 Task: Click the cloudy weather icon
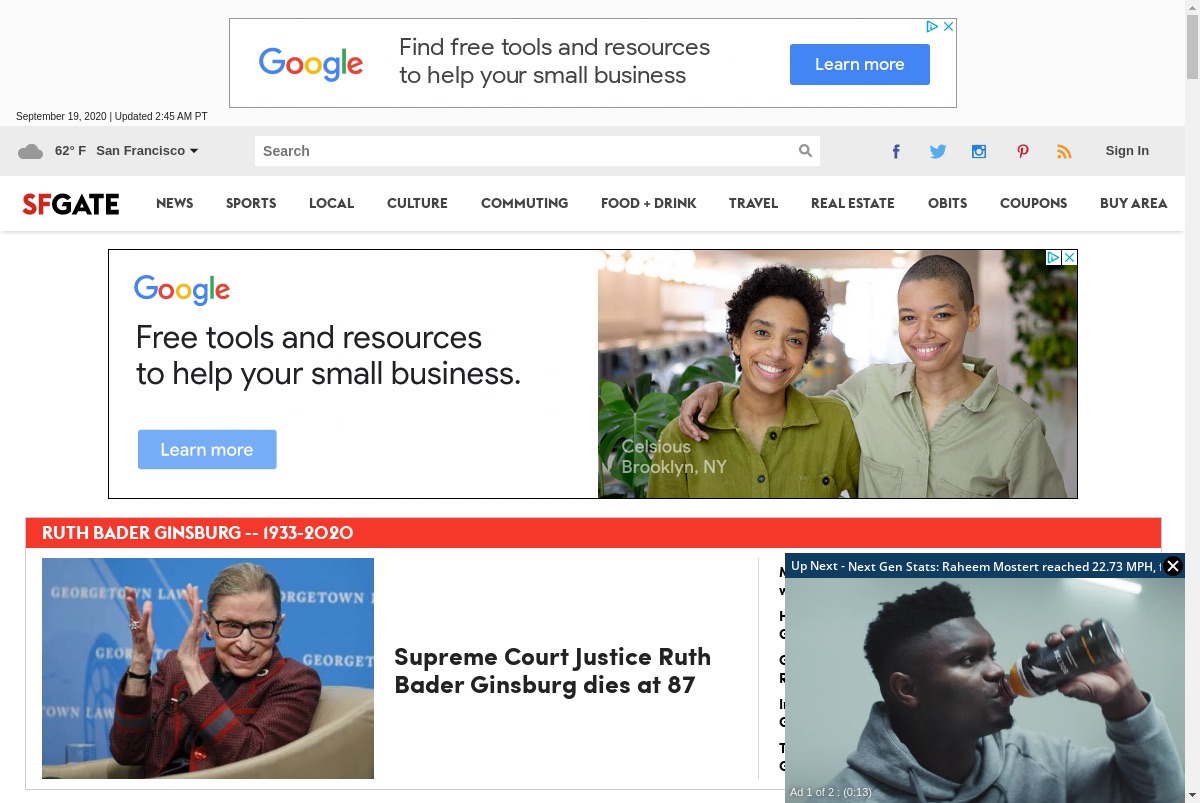[x=31, y=151]
